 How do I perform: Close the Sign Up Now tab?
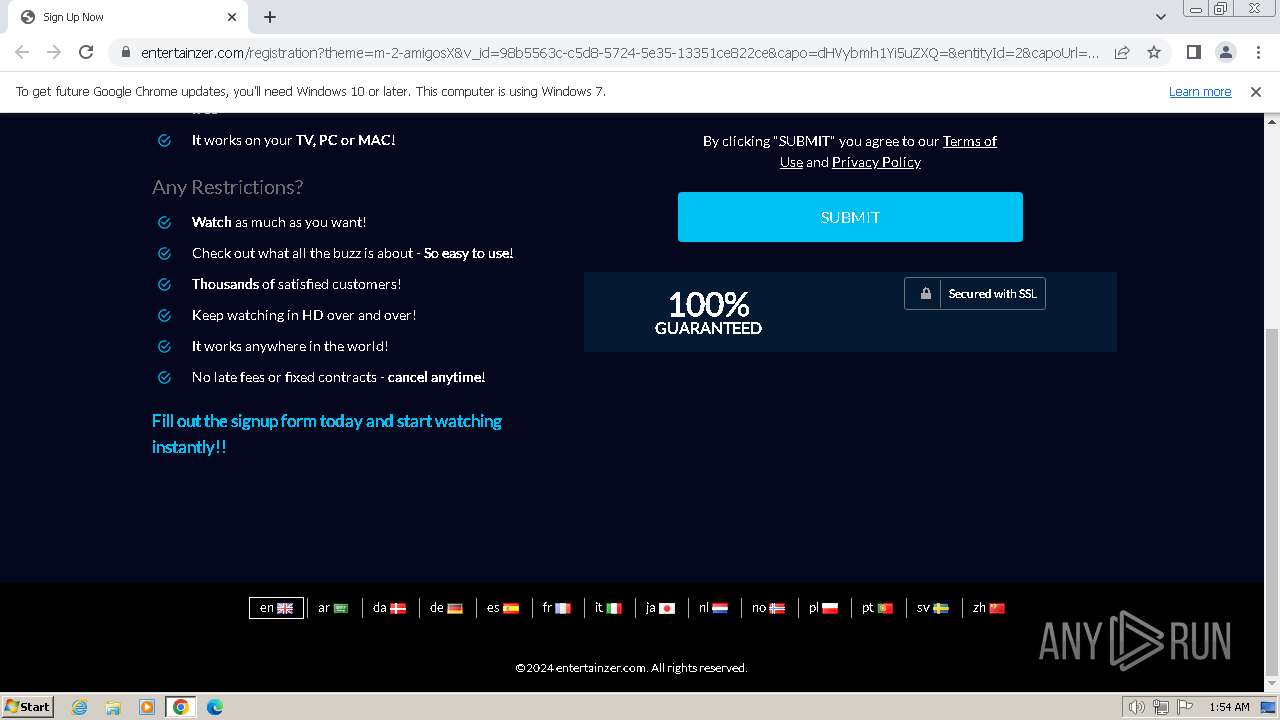(x=232, y=17)
